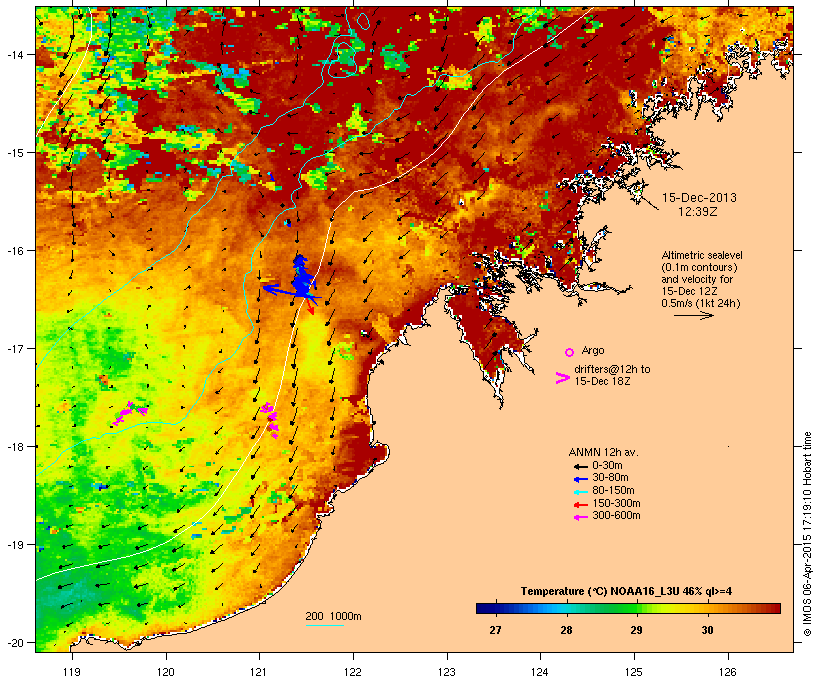Click the longitude label 123
The height and width of the screenshot is (680, 820).
click(447, 672)
